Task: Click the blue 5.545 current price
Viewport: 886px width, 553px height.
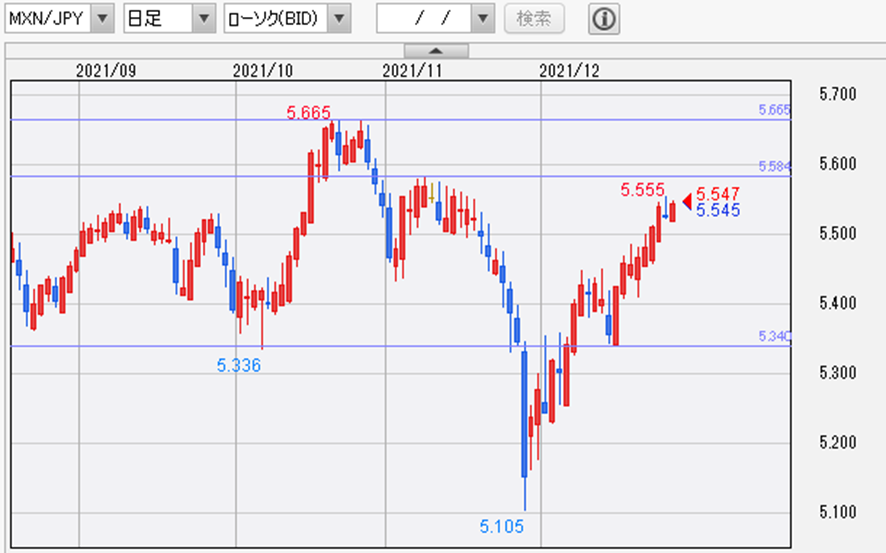Action: coord(718,211)
